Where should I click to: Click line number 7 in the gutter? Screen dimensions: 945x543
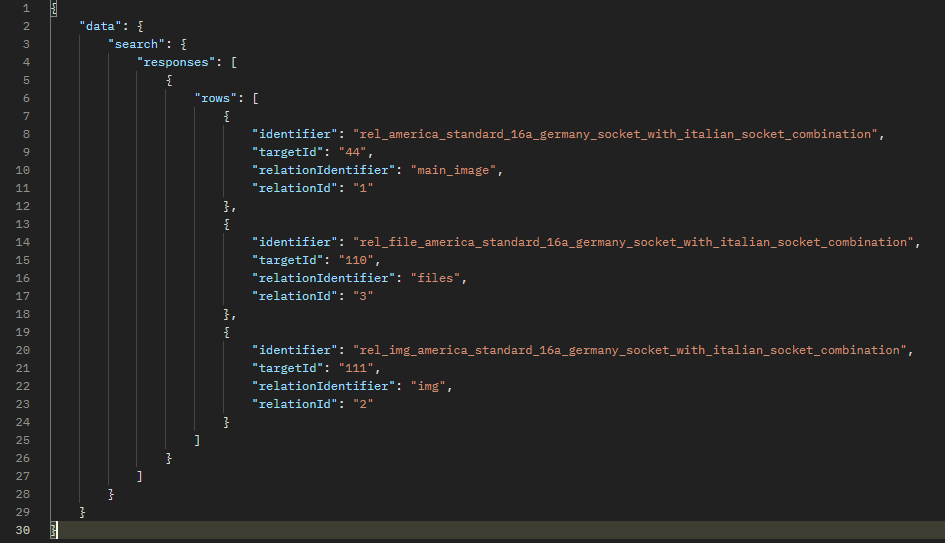coord(26,116)
